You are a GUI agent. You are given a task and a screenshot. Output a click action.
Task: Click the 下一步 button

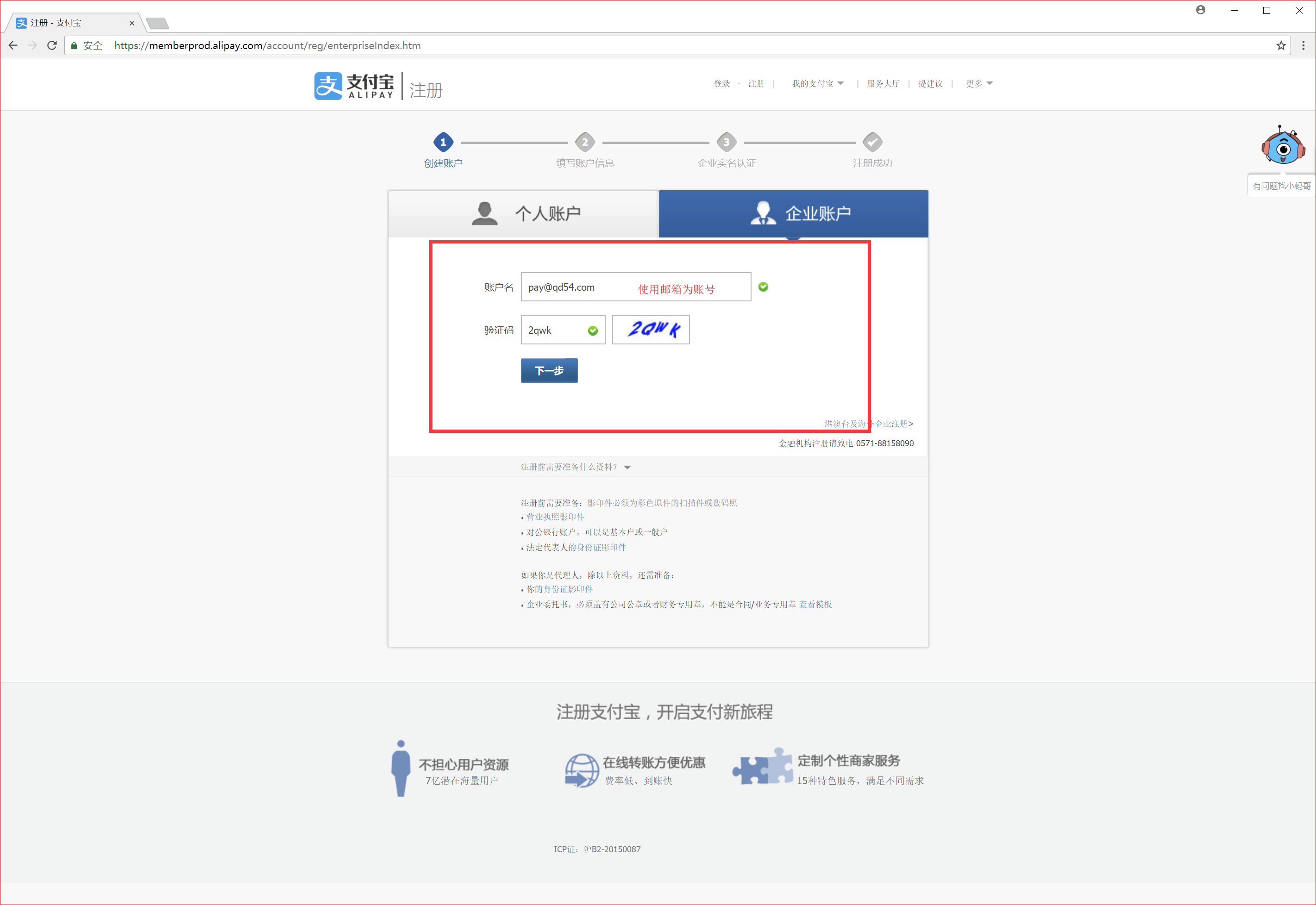pos(549,370)
